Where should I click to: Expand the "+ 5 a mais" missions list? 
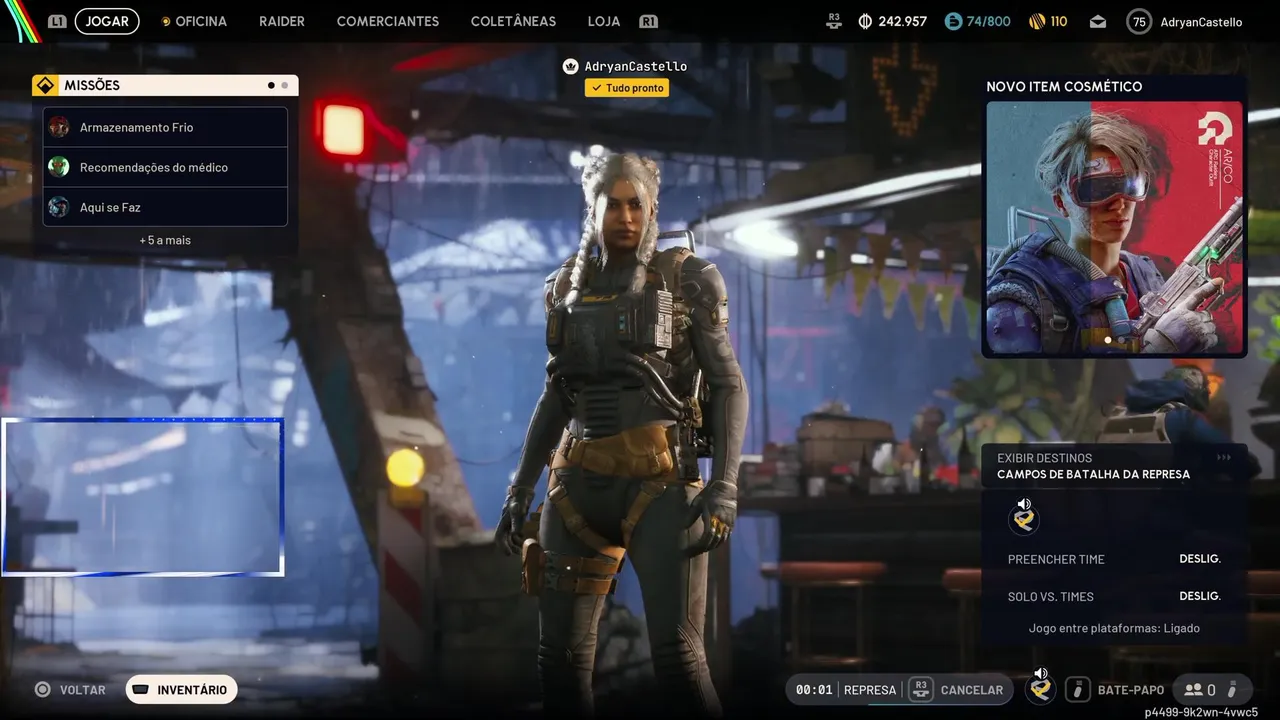tap(165, 240)
